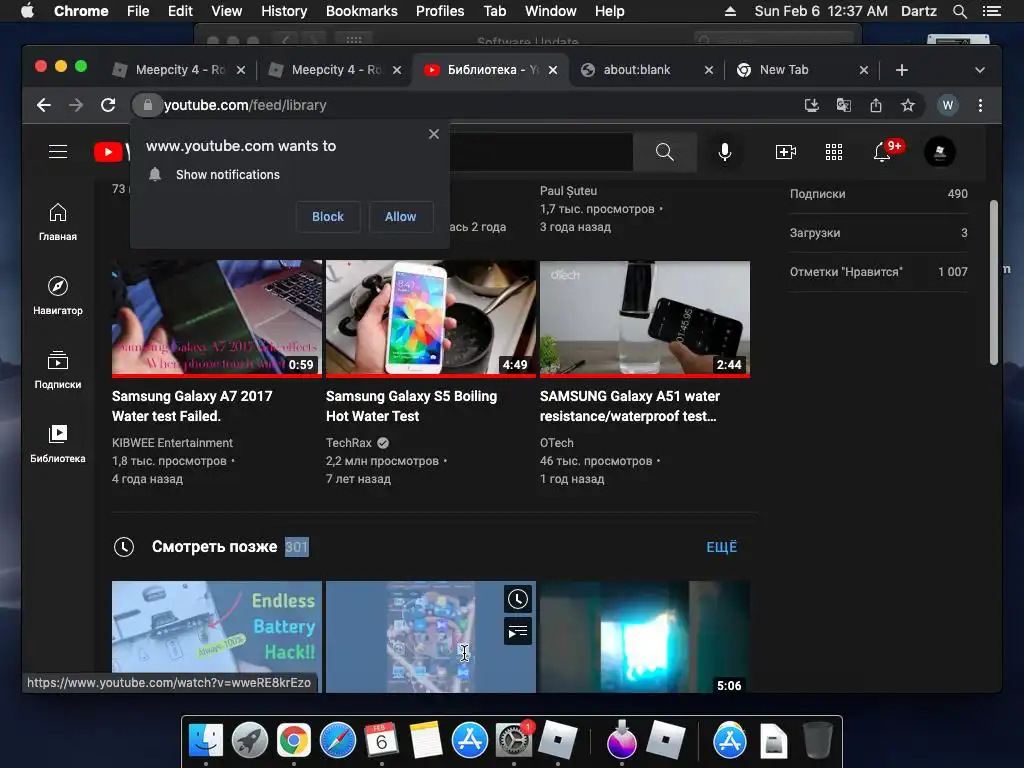The height and width of the screenshot is (768, 1024).
Task: Click Block in notification prompt
Action: pyautogui.click(x=328, y=217)
